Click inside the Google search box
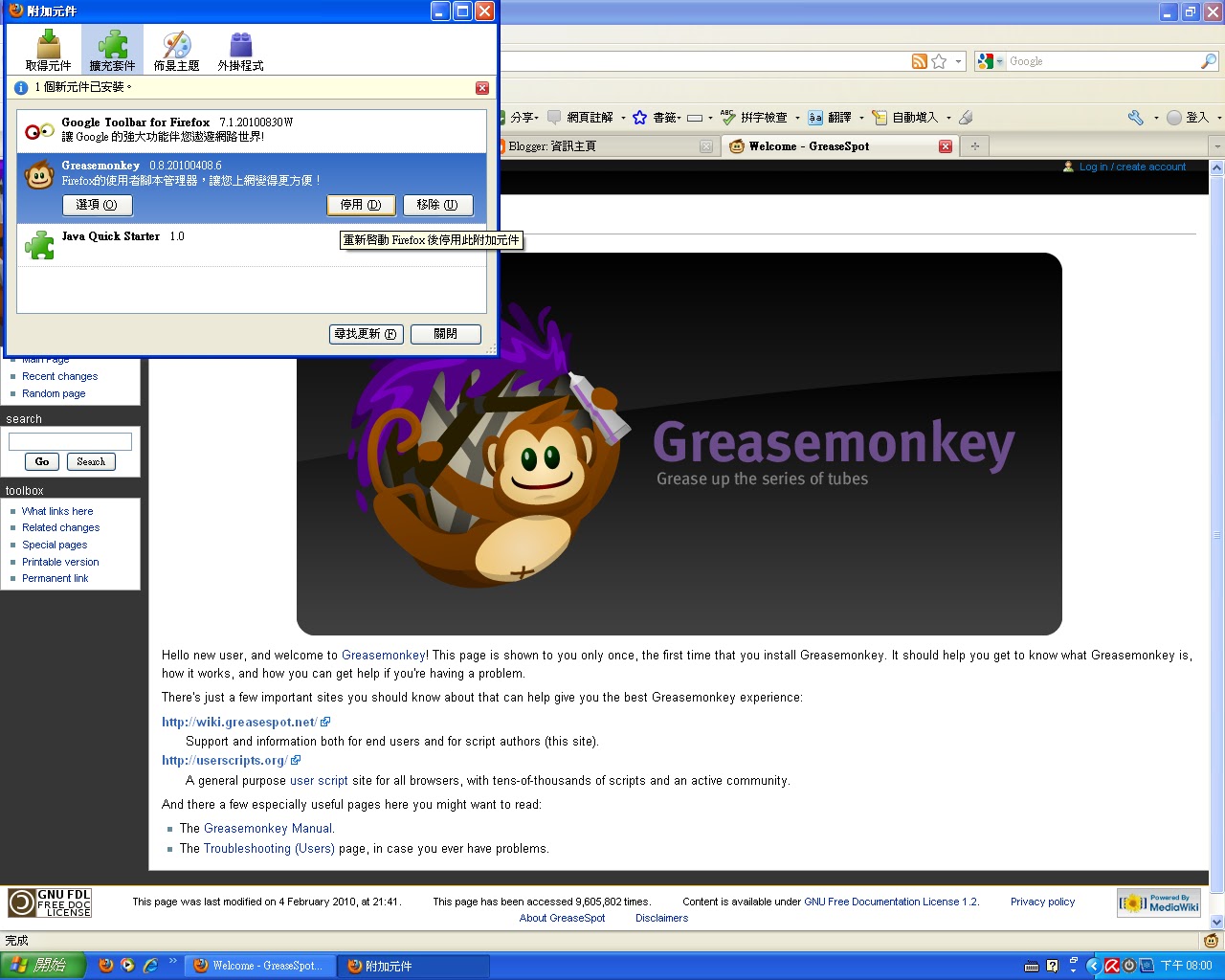This screenshot has height=980, width=1225. 1102,61
